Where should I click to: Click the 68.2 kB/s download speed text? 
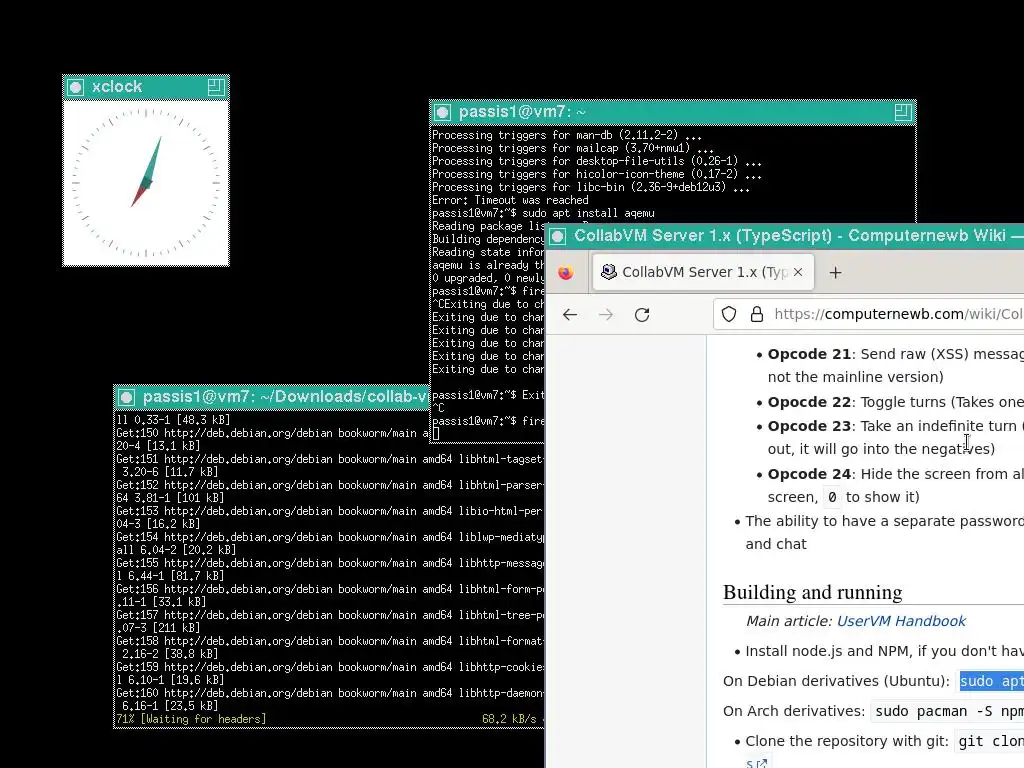click(509, 719)
